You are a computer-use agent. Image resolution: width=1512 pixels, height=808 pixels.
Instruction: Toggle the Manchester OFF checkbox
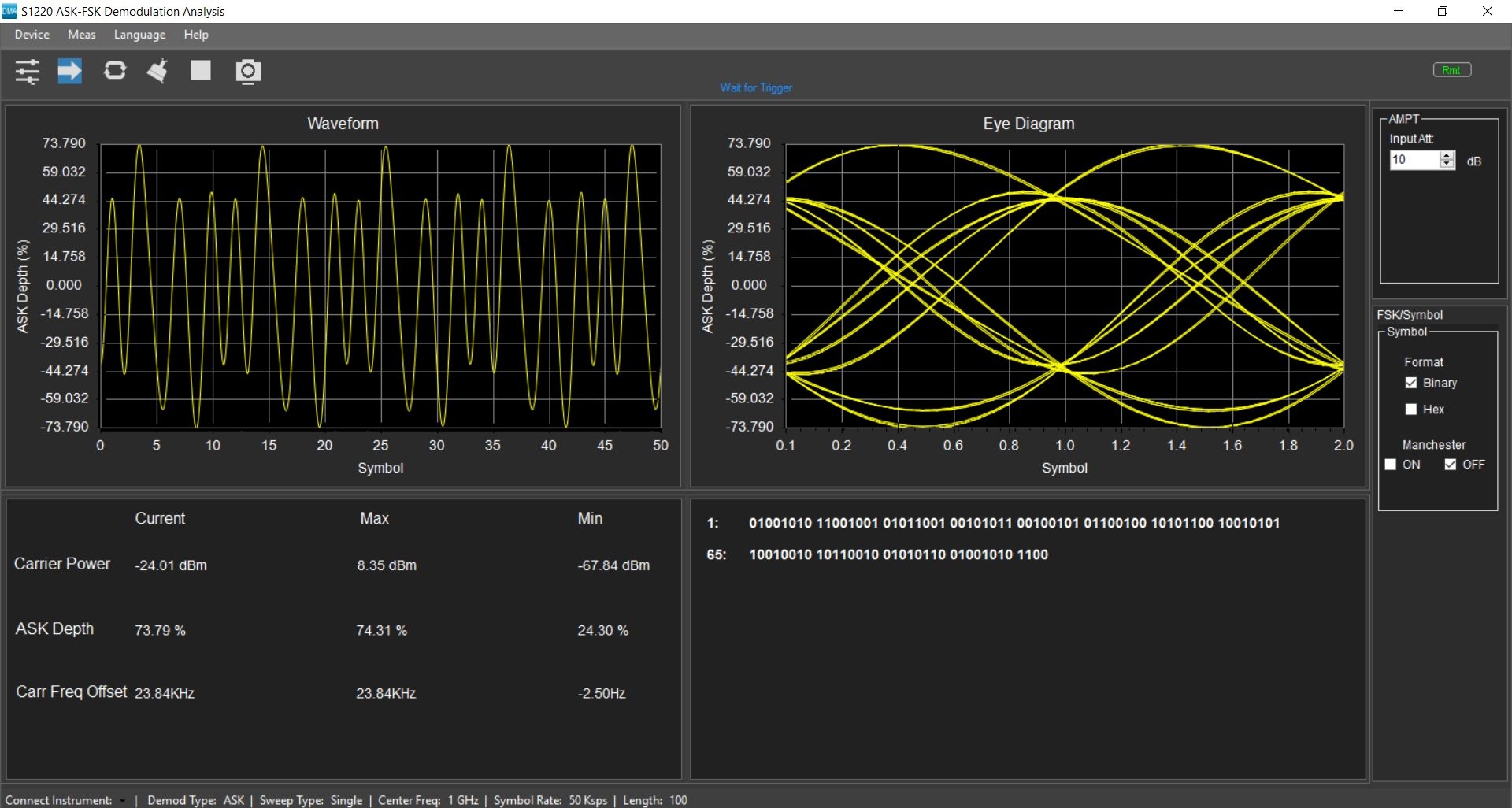1451,465
